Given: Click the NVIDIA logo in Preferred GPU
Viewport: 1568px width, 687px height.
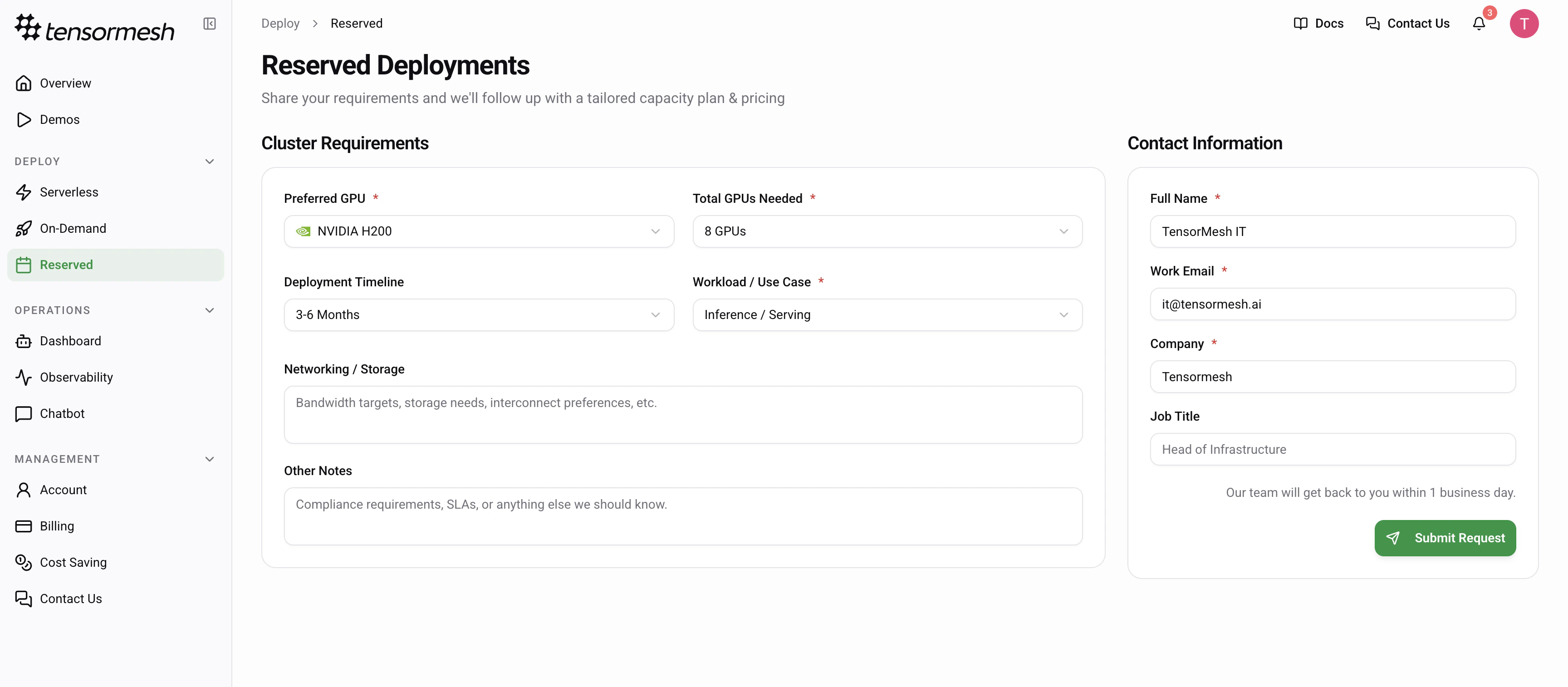Looking at the screenshot, I should [303, 231].
